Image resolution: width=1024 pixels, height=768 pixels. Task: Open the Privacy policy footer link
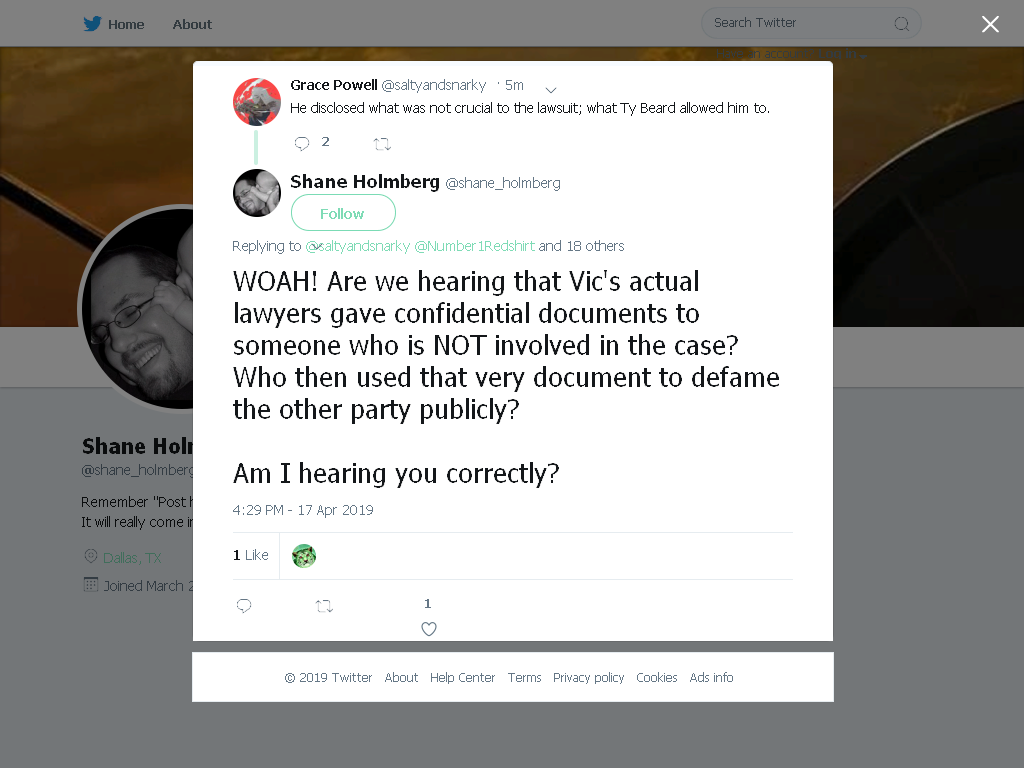(588, 678)
